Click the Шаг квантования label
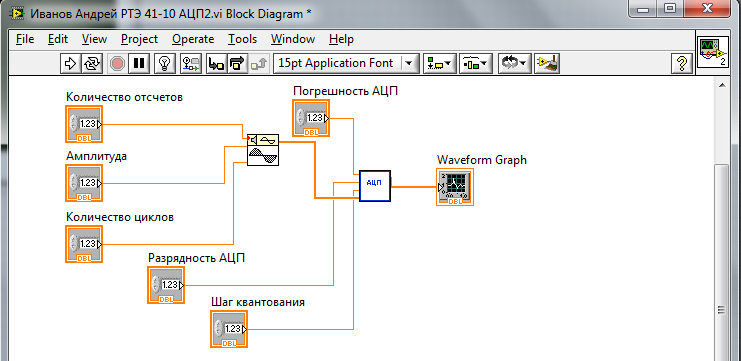This screenshot has width=741, height=361. (x=258, y=302)
